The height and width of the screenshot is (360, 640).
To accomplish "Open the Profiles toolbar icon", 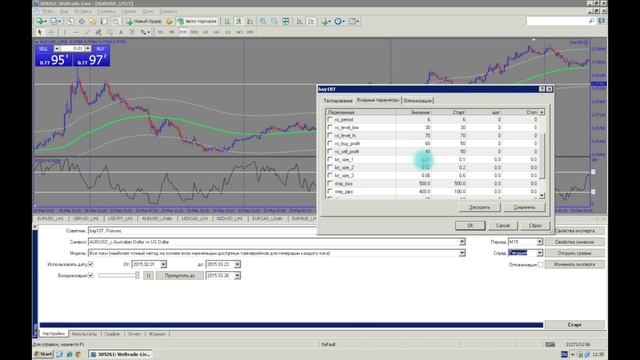I will 53,21.
